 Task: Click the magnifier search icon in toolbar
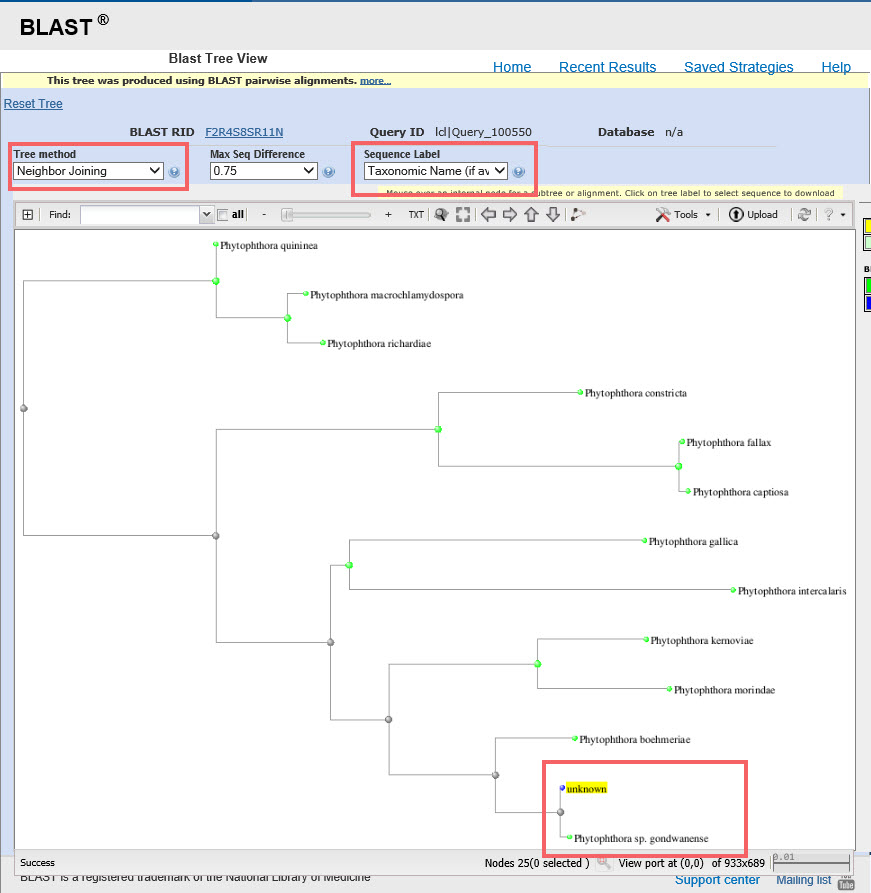point(441,215)
